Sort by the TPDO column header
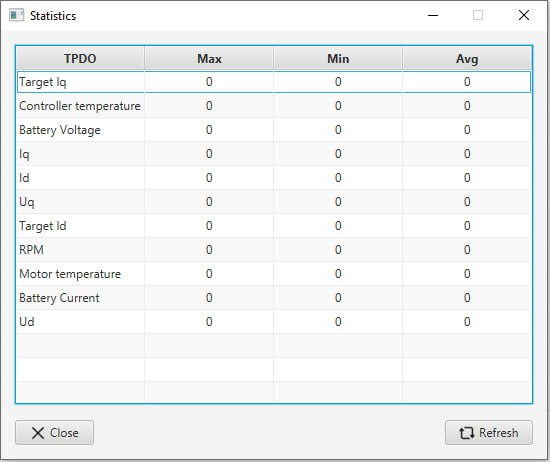 [80, 58]
